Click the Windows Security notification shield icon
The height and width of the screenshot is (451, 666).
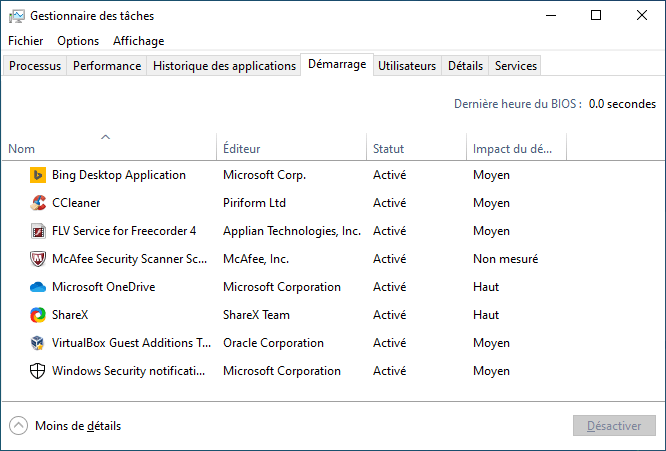pyautogui.click(x=38, y=371)
